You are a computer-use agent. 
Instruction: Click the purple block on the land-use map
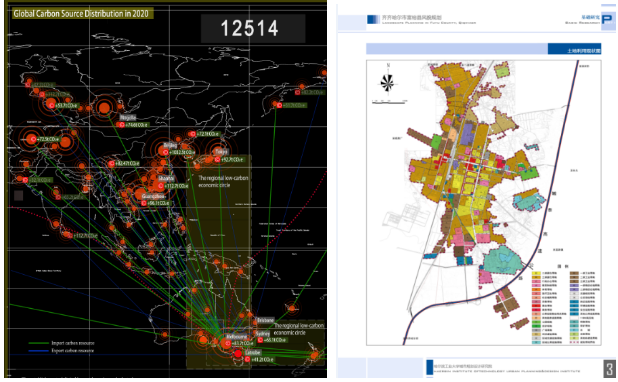tap(467, 134)
